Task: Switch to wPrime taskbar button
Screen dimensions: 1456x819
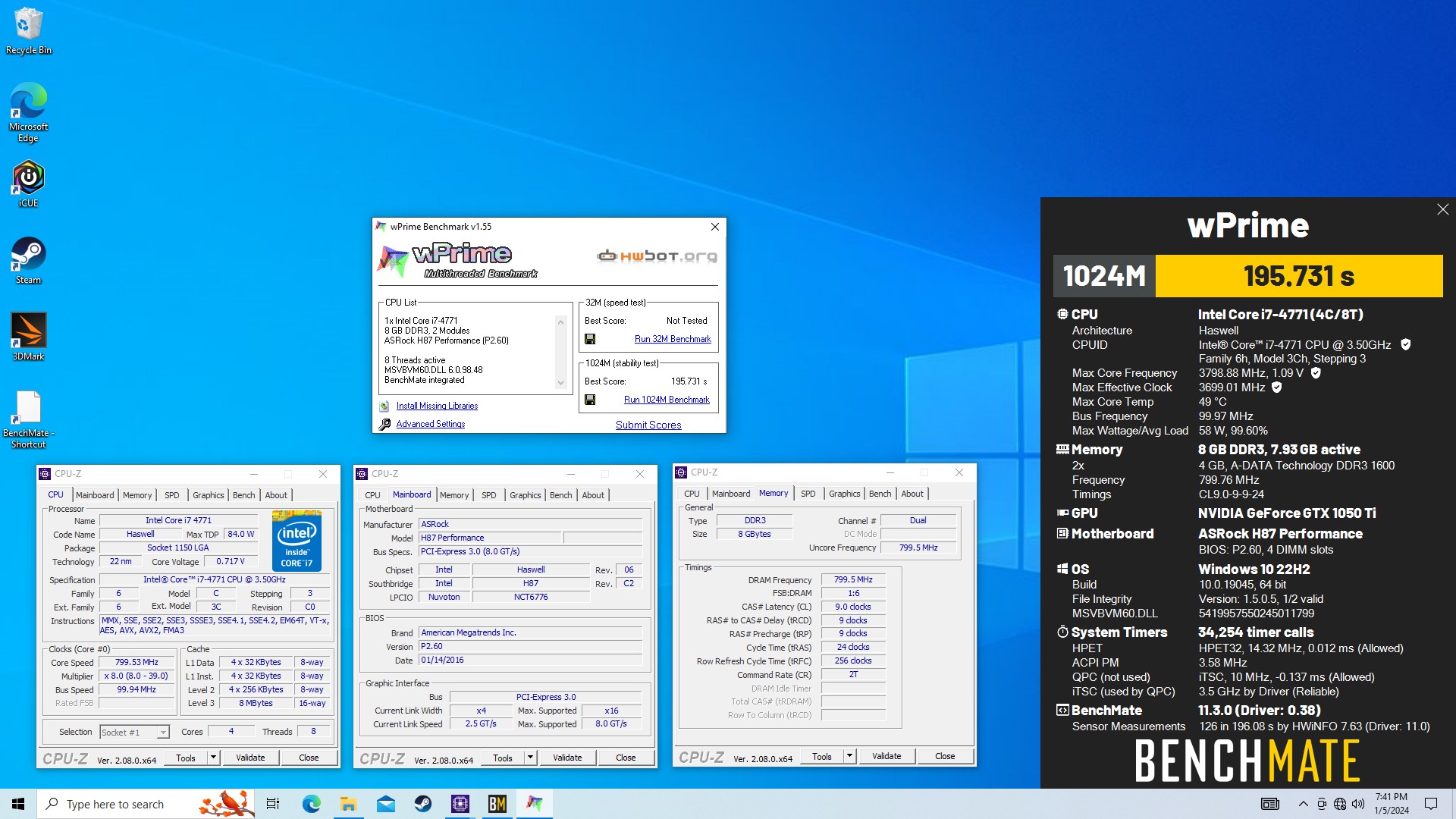Action: click(x=534, y=804)
